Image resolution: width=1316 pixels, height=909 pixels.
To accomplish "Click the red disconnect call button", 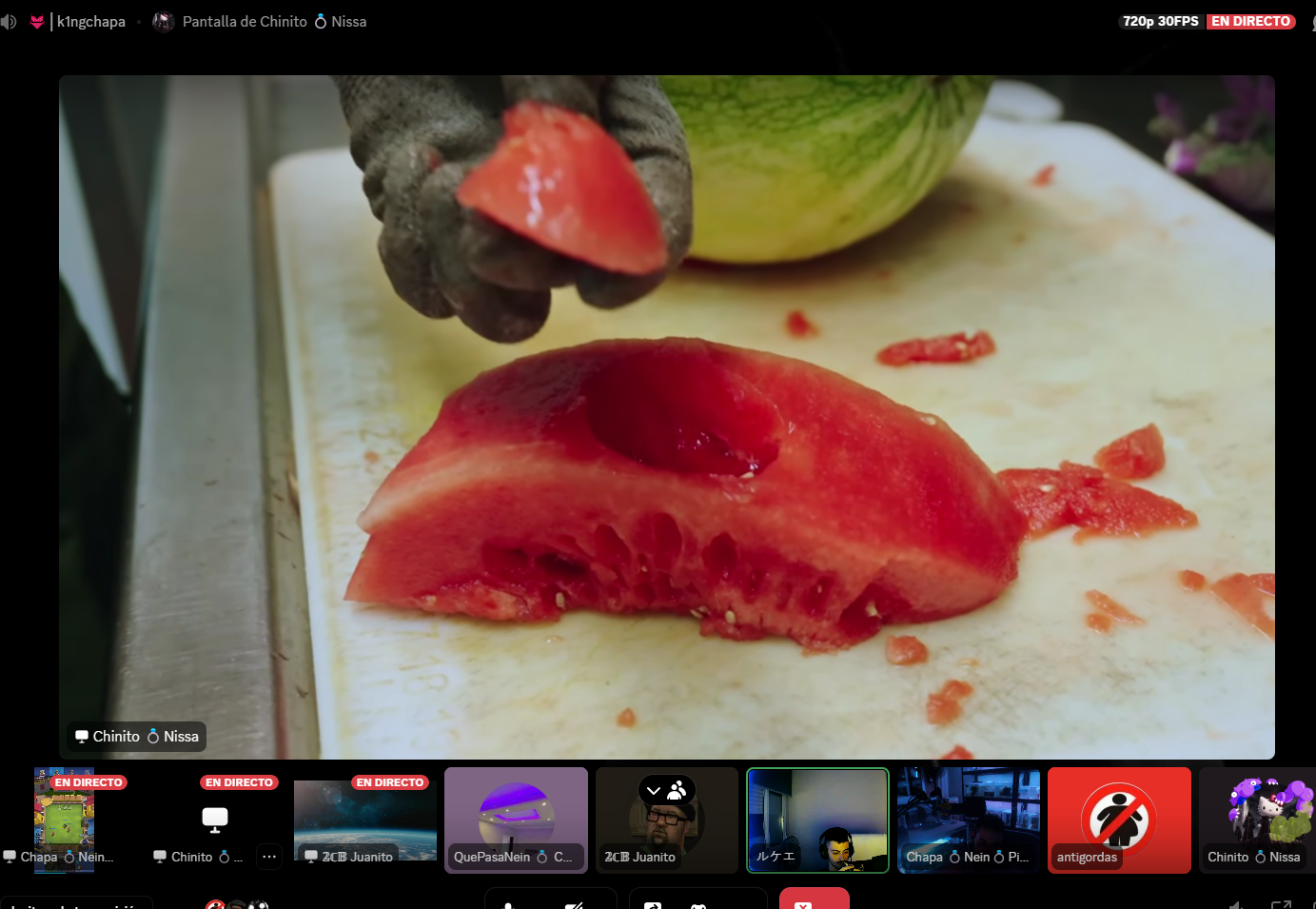I will [x=814, y=899].
